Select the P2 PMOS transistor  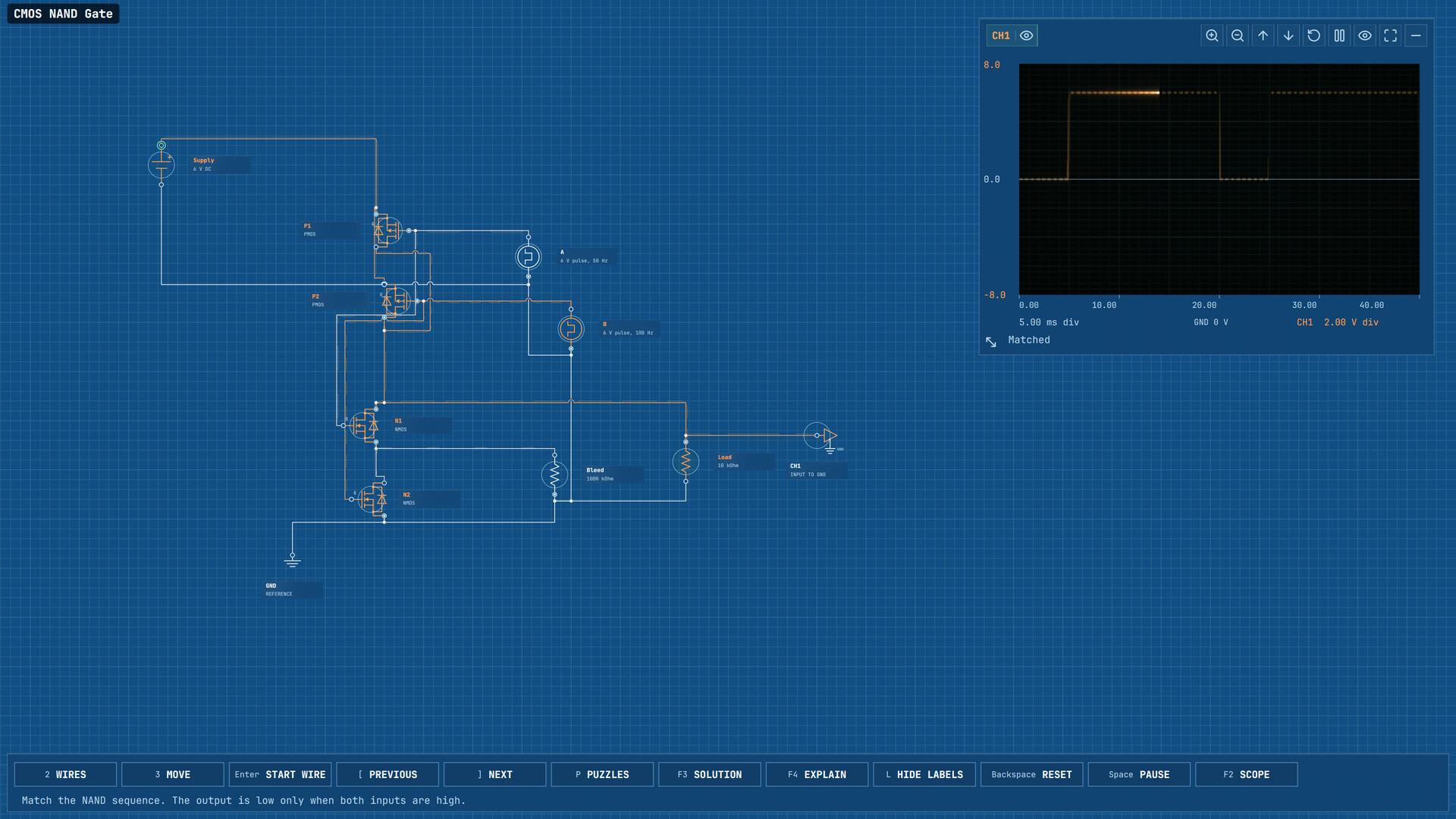[x=397, y=301]
